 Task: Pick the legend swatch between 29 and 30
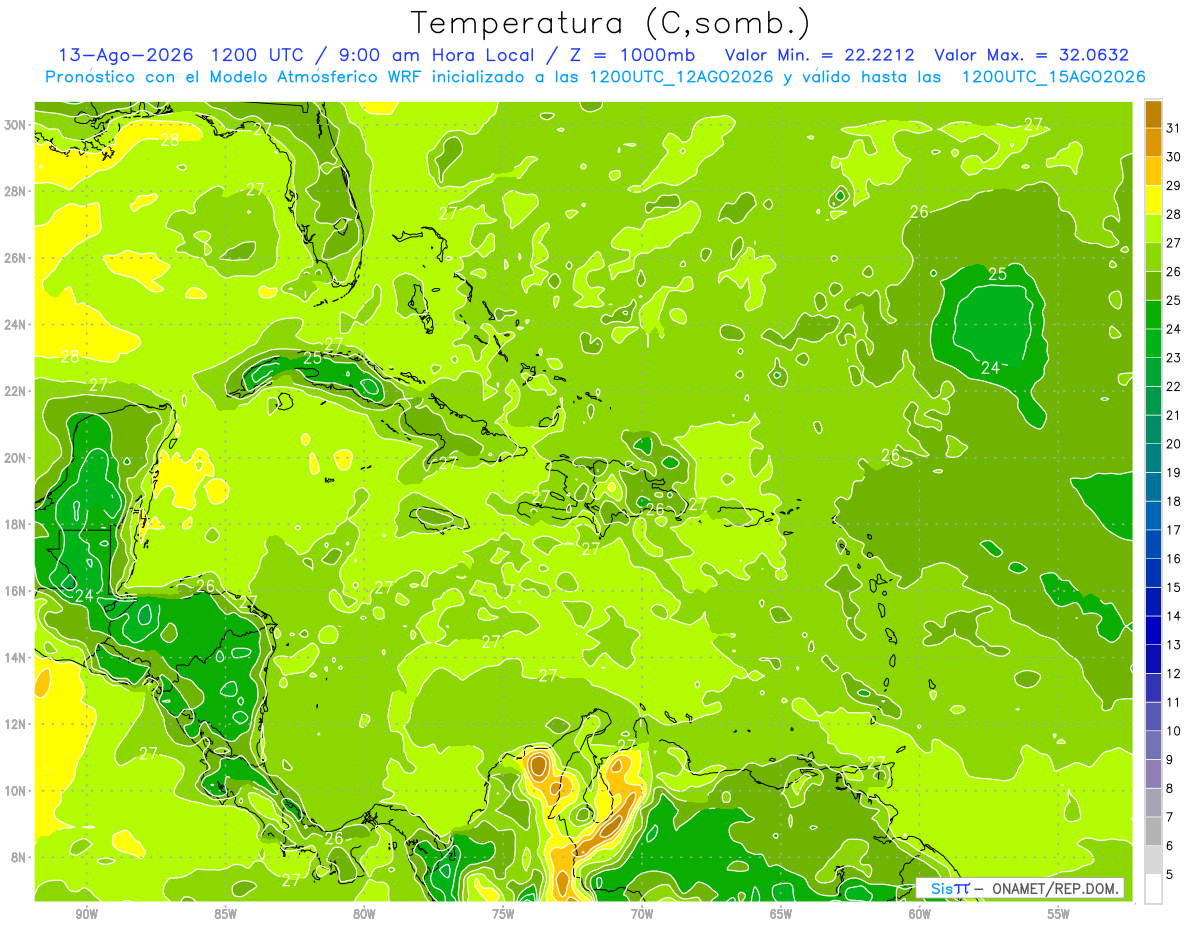[1153, 172]
